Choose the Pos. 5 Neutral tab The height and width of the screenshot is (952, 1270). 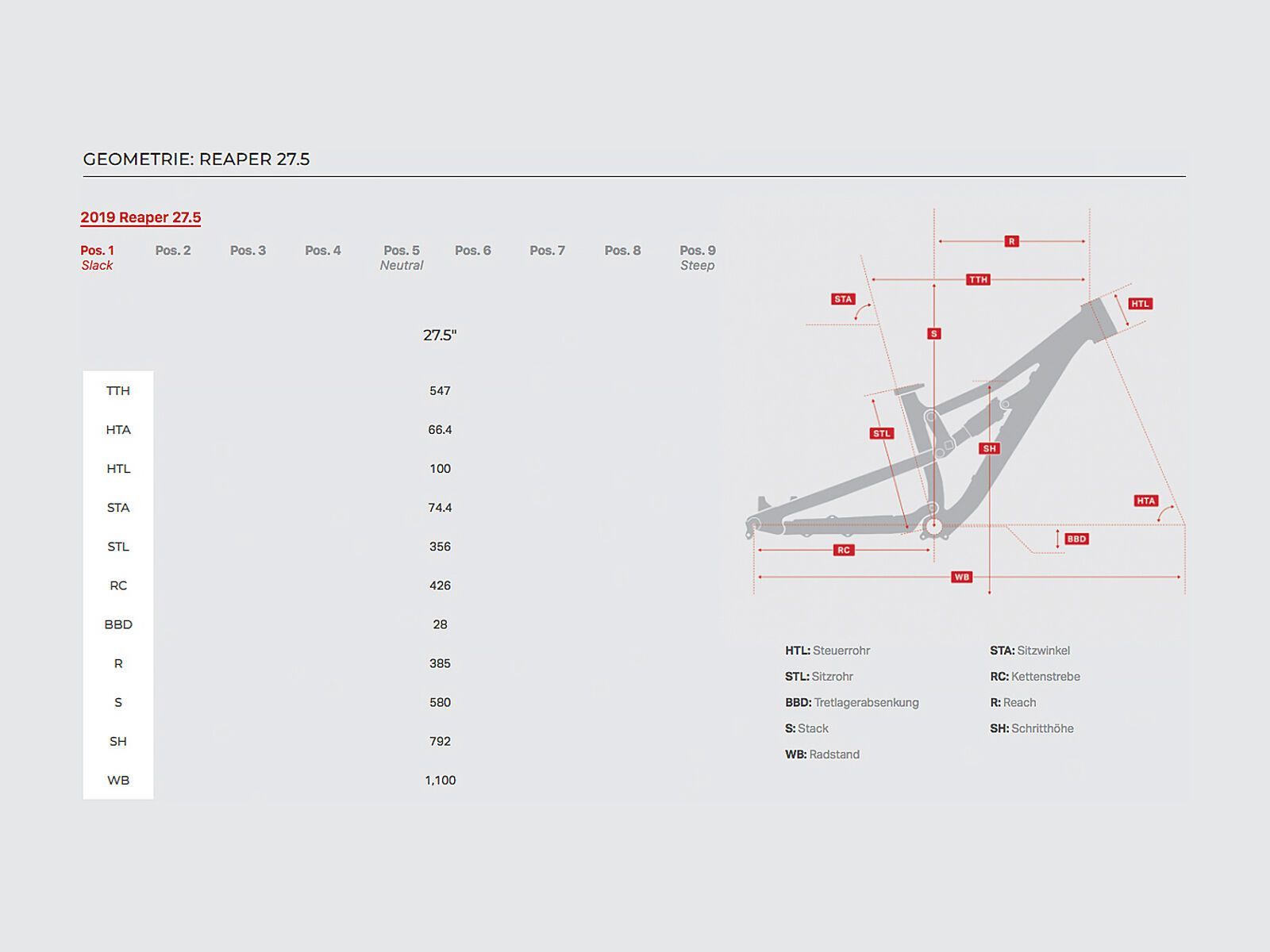[402, 257]
